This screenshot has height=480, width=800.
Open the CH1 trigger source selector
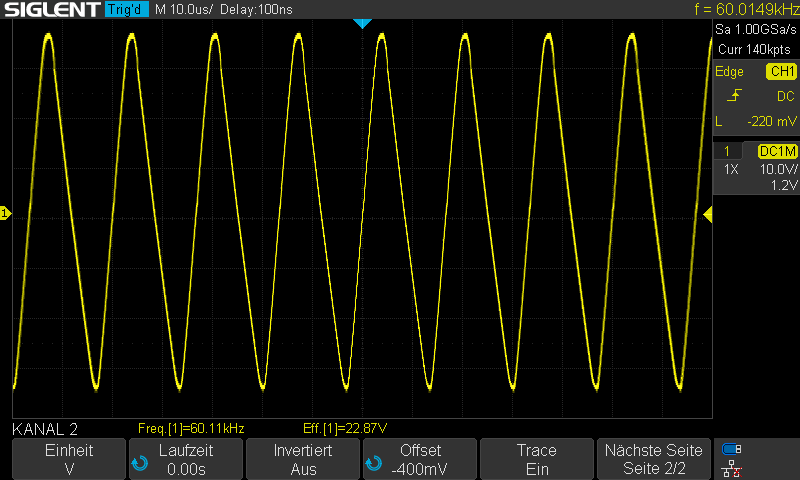(781, 72)
